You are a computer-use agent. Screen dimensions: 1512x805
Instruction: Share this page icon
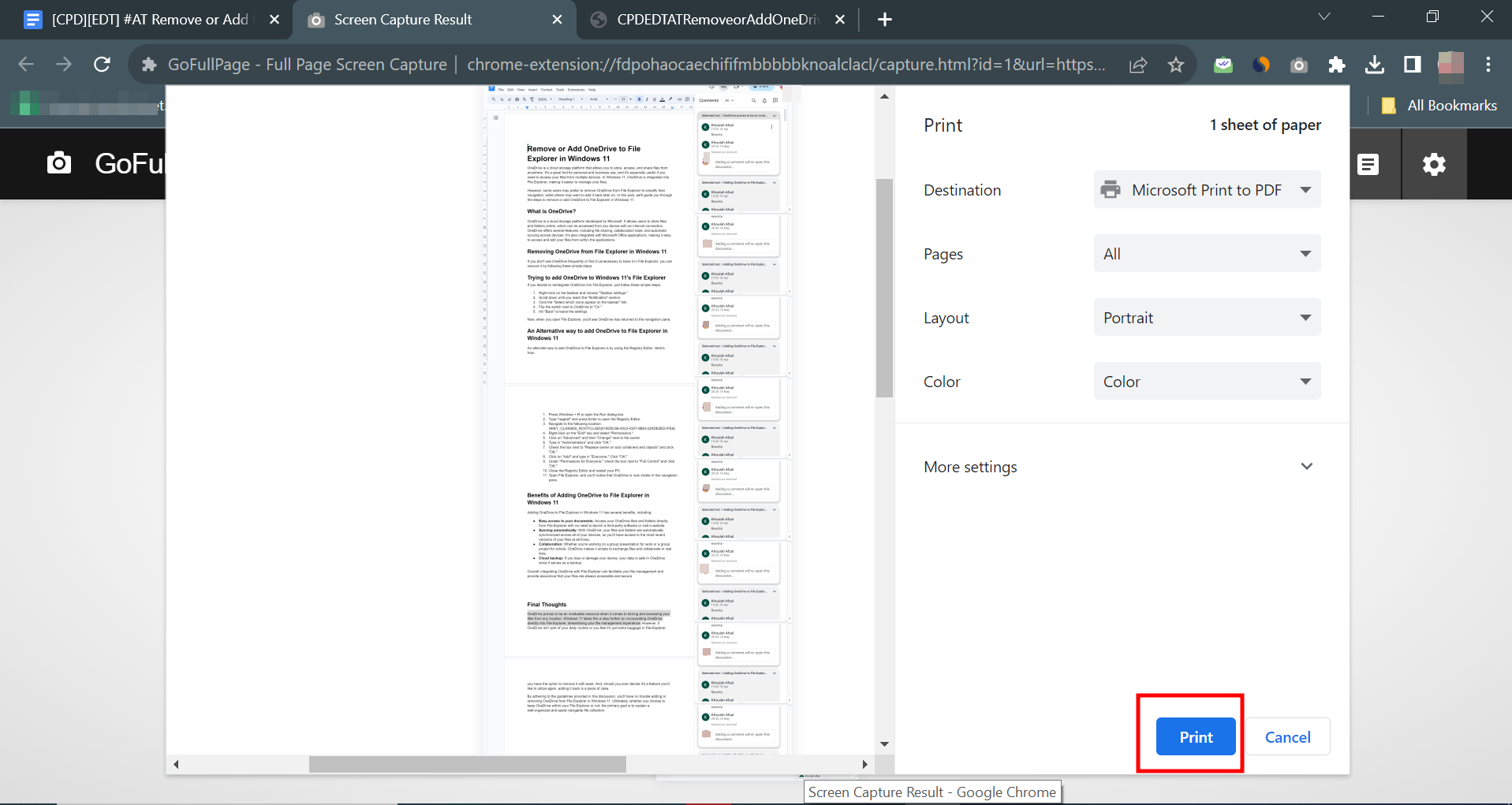[x=1138, y=65]
